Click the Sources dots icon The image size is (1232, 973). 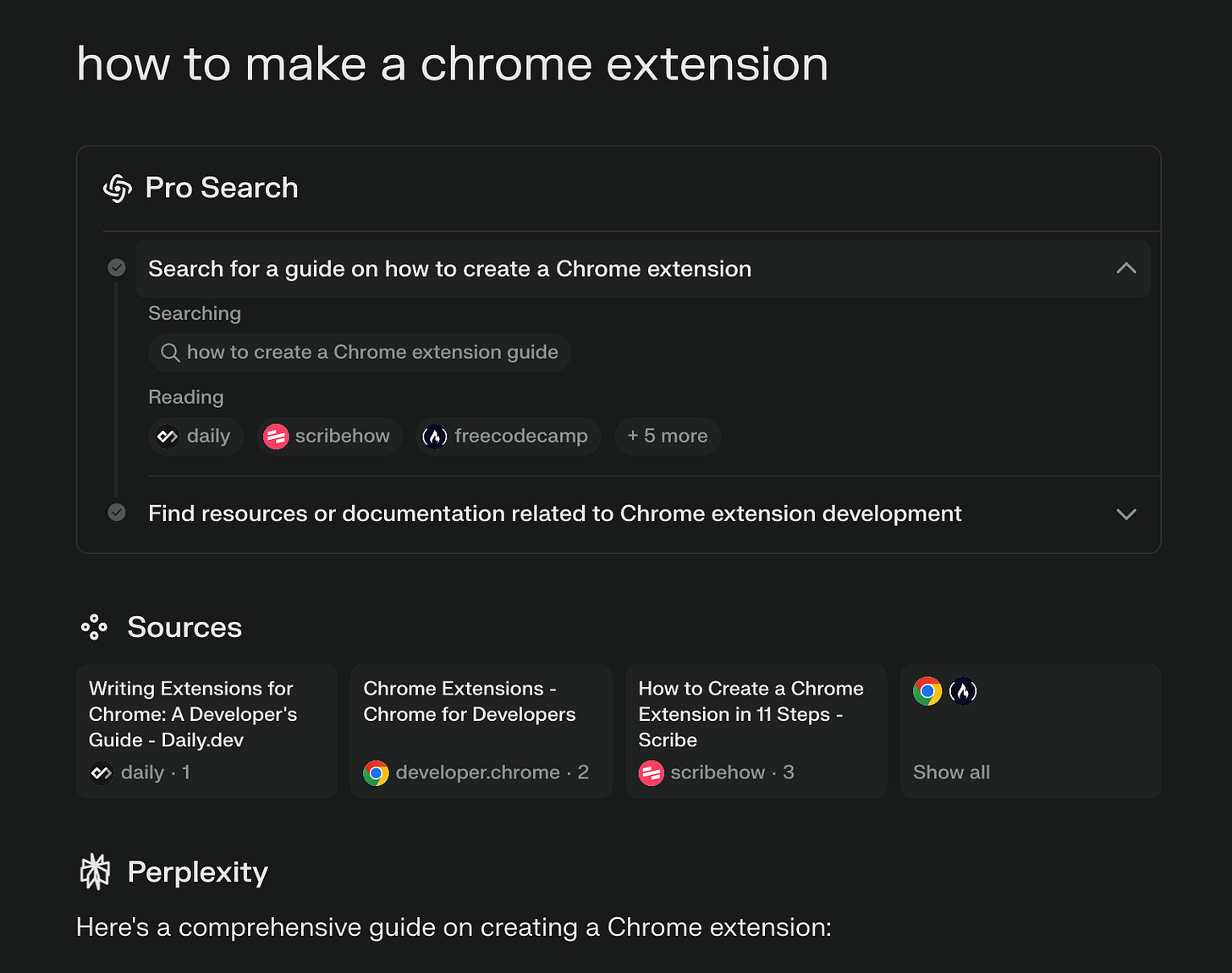(x=94, y=627)
